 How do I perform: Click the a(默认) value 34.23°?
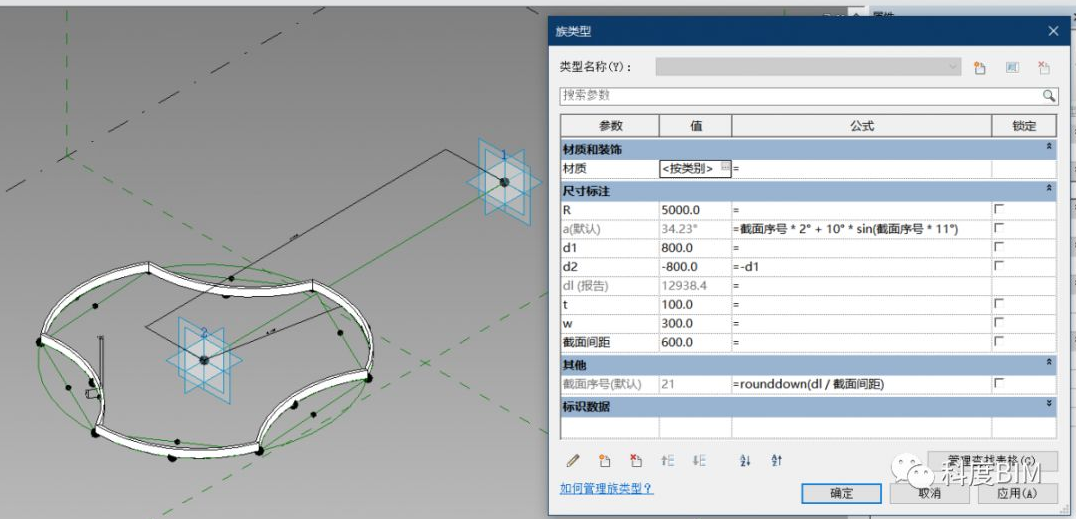[x=695, y=228]
